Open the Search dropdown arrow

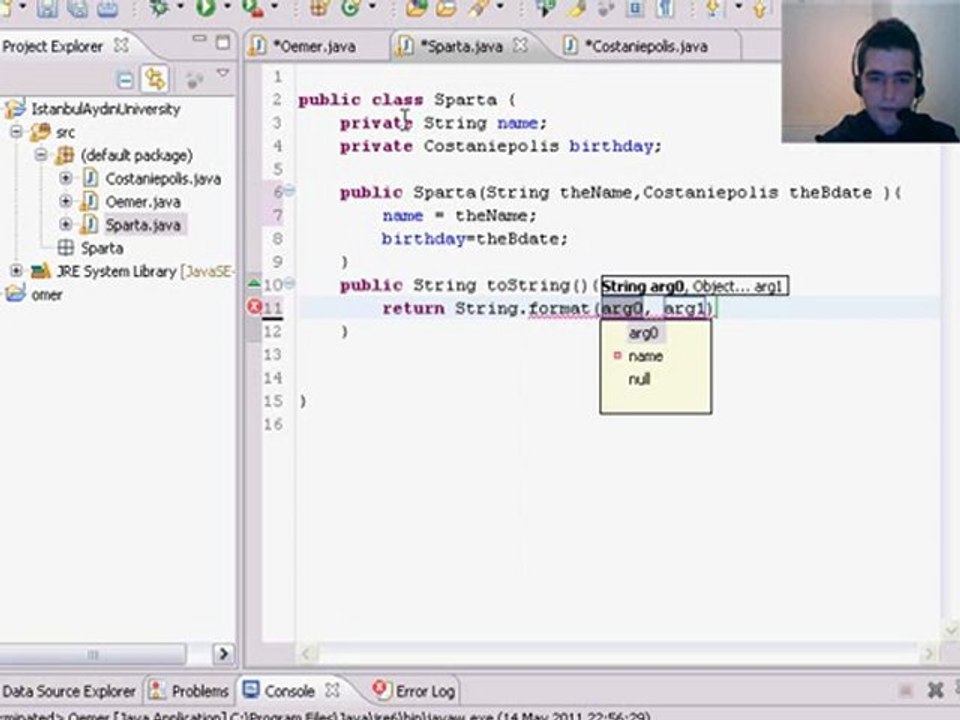click(500, 6)
